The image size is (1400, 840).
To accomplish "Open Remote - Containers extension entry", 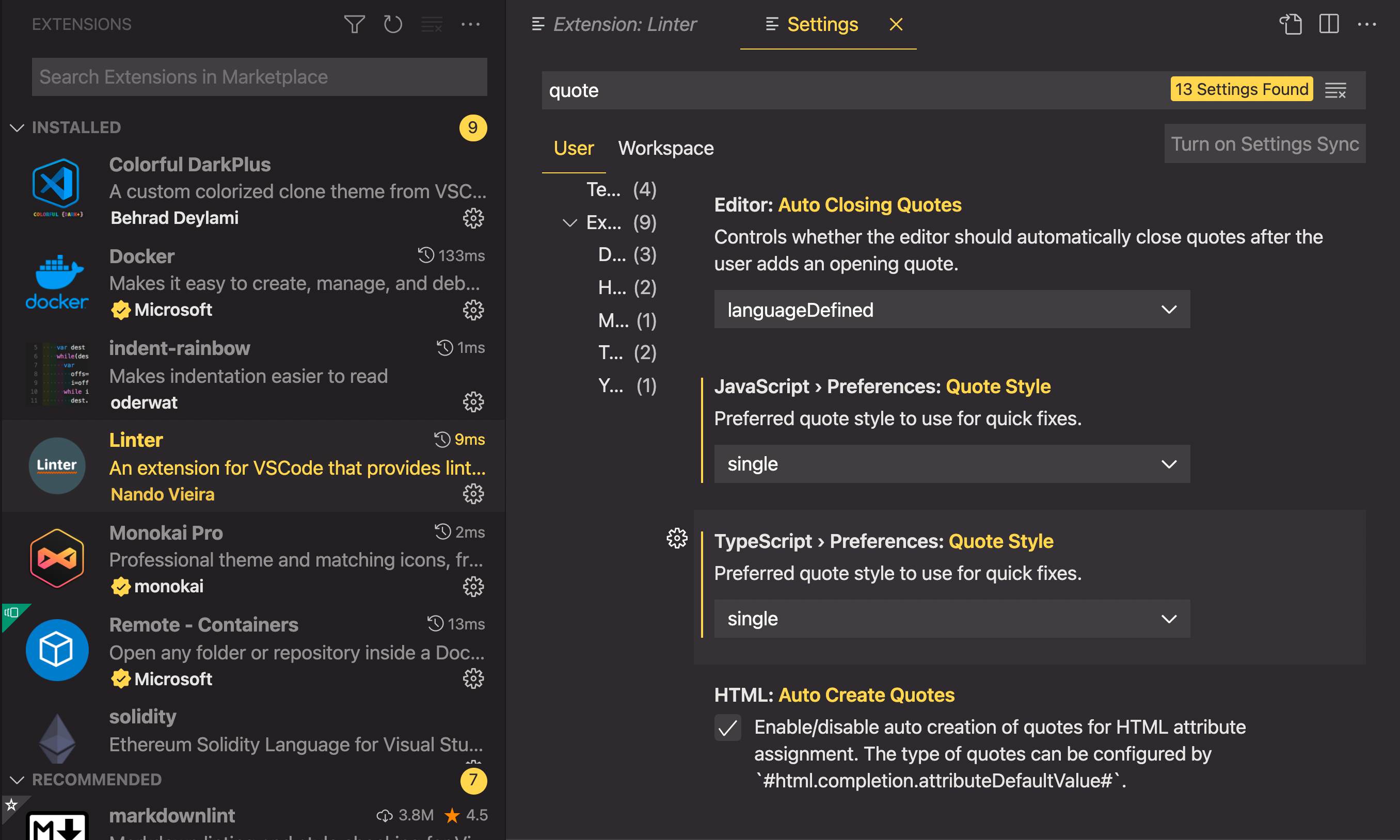I will [x=252, y=650].
